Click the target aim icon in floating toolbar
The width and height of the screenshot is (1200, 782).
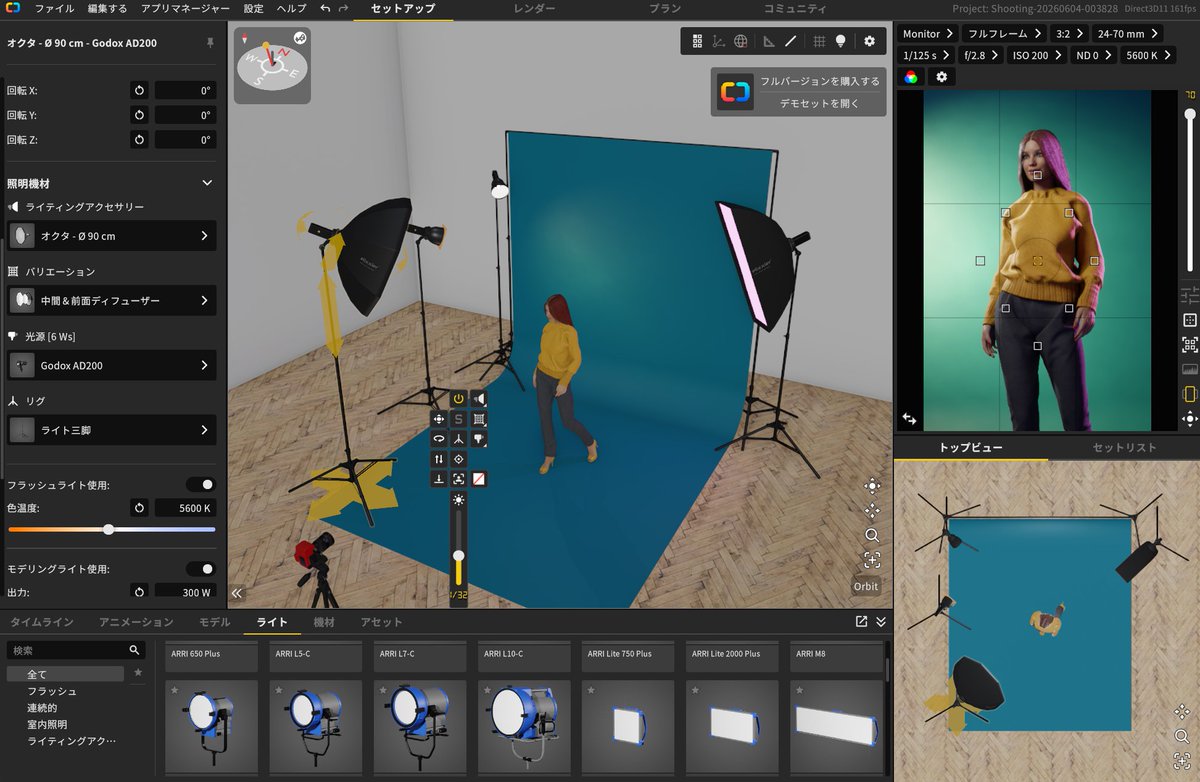(x=458, y=459)
